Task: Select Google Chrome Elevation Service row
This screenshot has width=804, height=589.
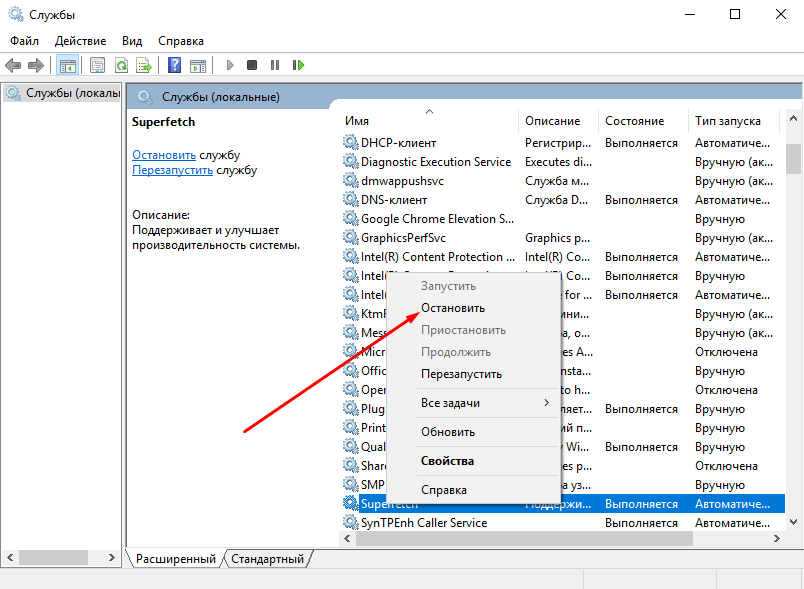Action: tap(562, 218)
